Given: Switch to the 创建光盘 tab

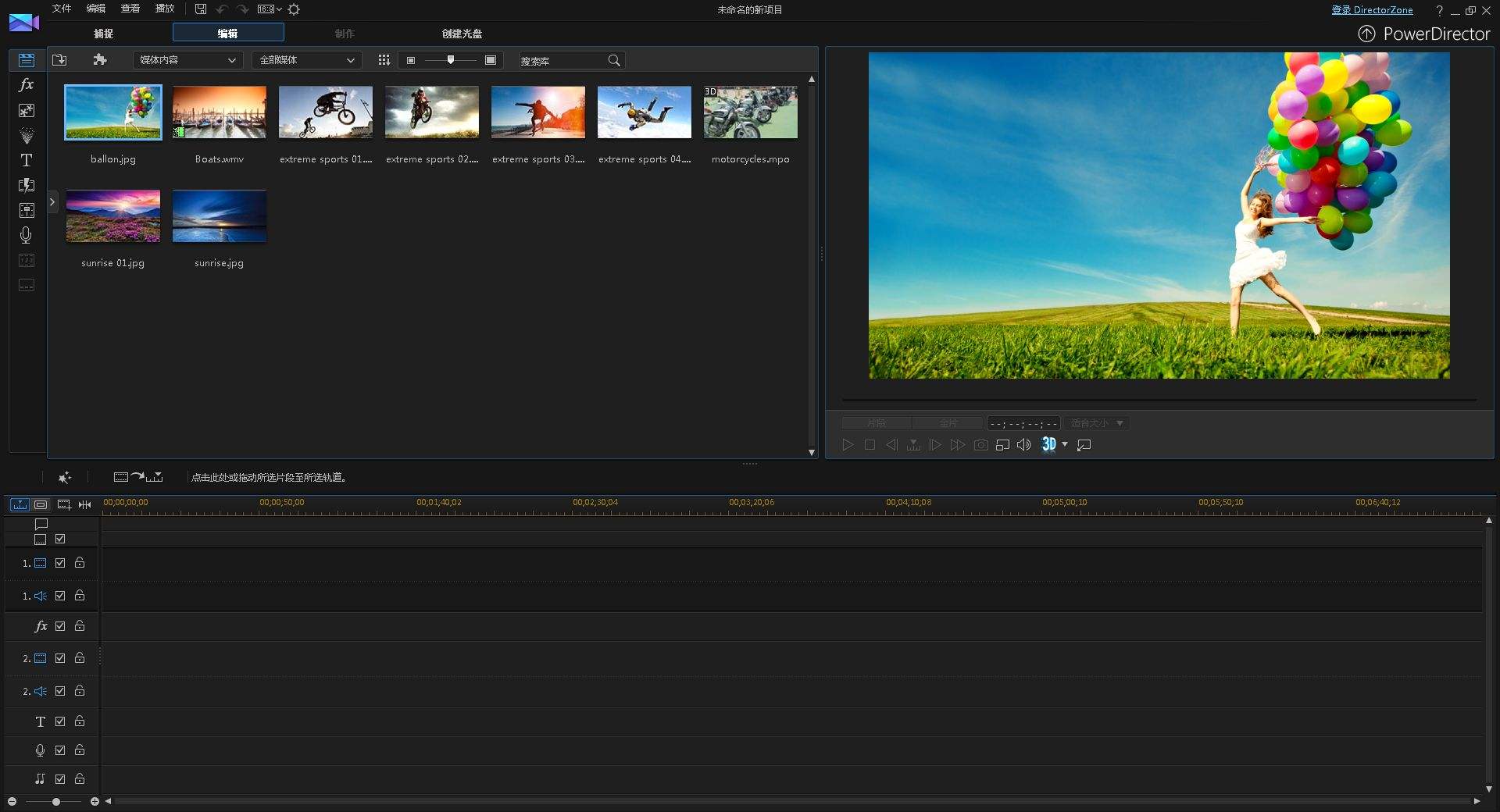Looking at the screenshot, I should (462, 34).
